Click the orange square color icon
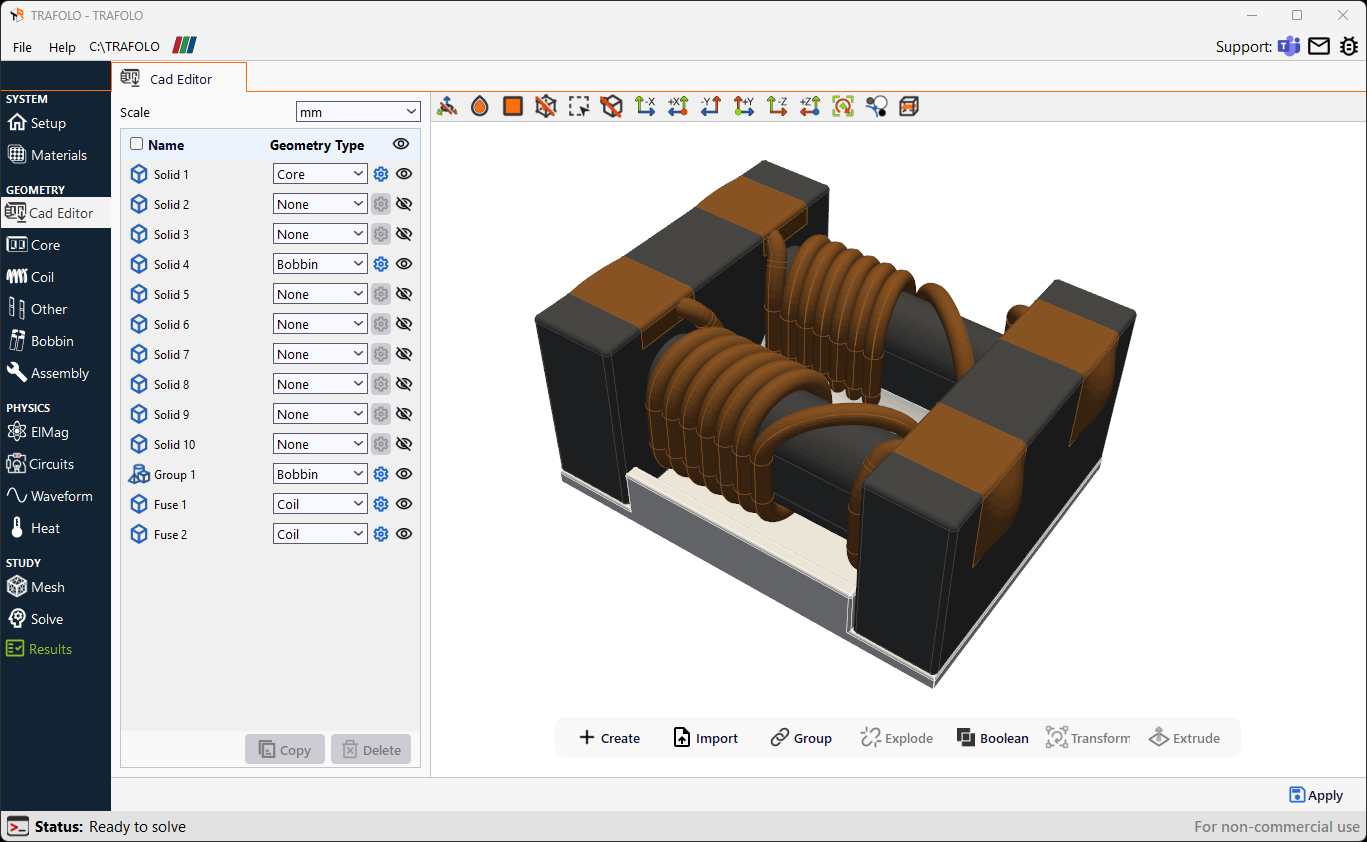The height and width of the screenshot is (842, 1367). tap(513, 106)
